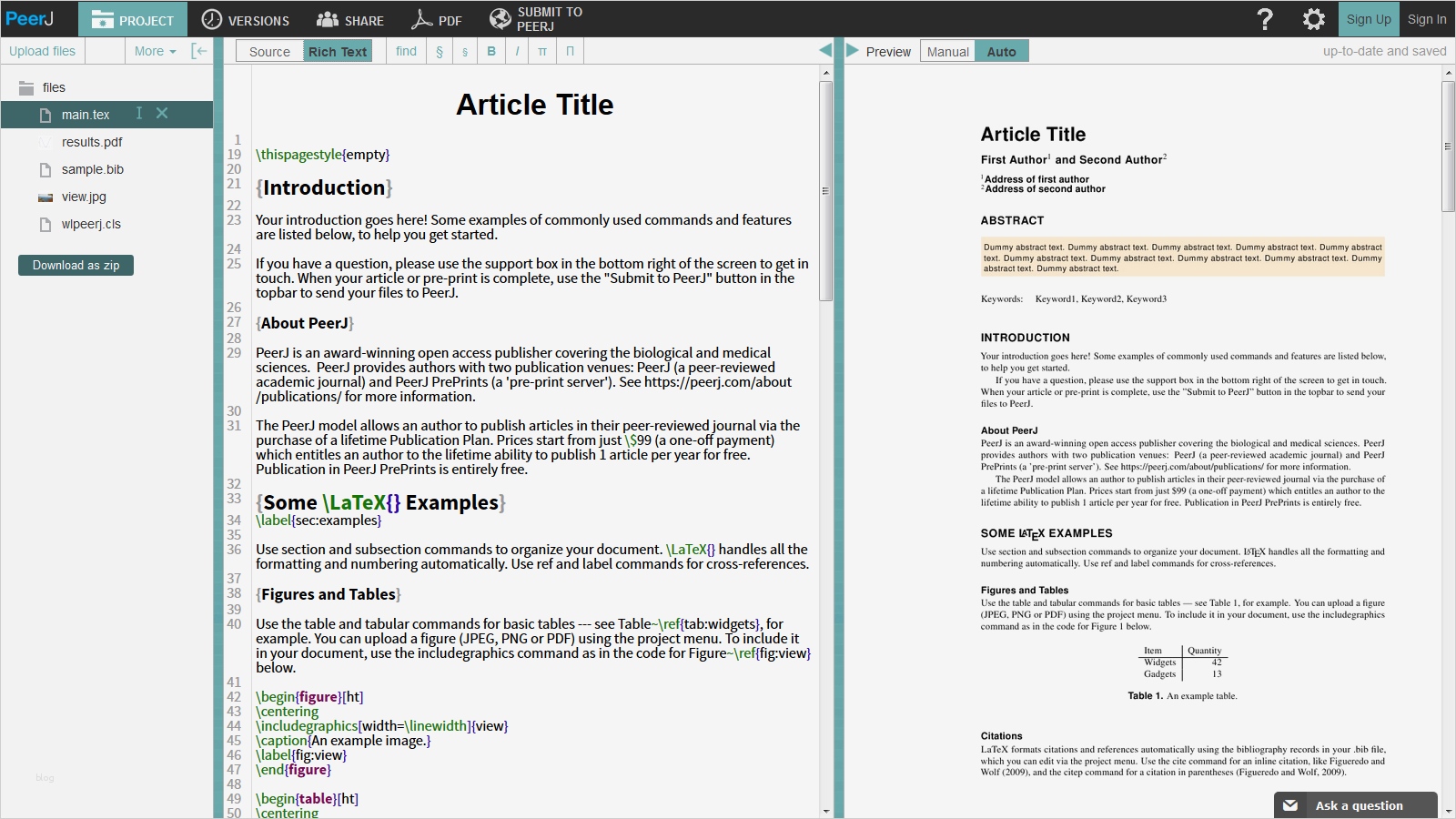1456x819 pixels.
Task: Insert inline math with the small π icon
Action: (542, 51)
